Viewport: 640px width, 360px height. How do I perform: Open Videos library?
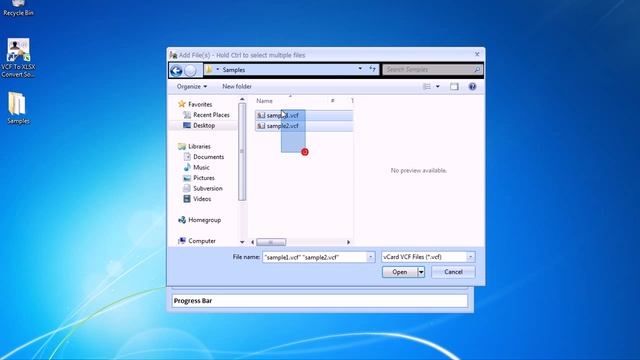pos(197,199)
